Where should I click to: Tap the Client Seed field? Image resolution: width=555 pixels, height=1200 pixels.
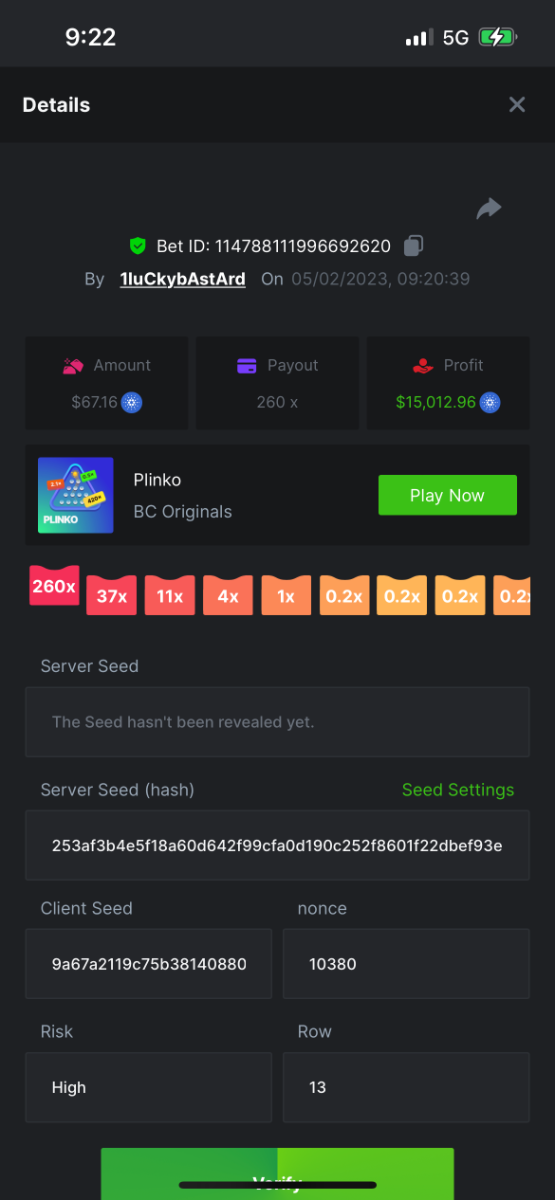click(149, 964)
